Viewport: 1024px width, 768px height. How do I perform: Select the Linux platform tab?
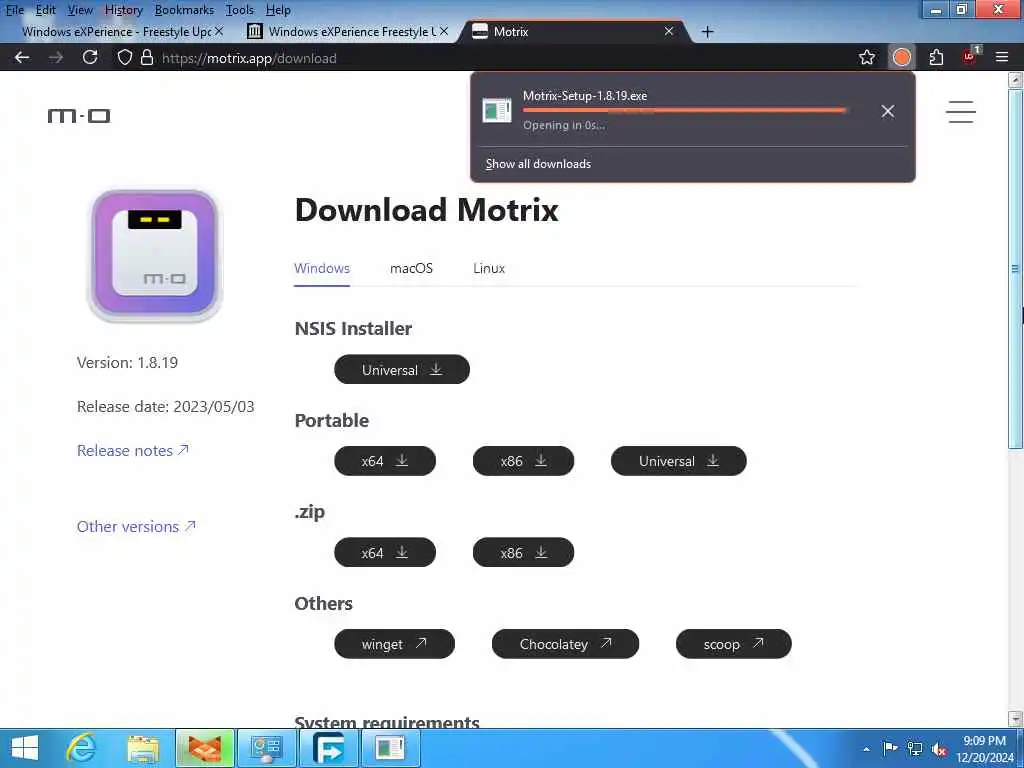coord(489,268)
